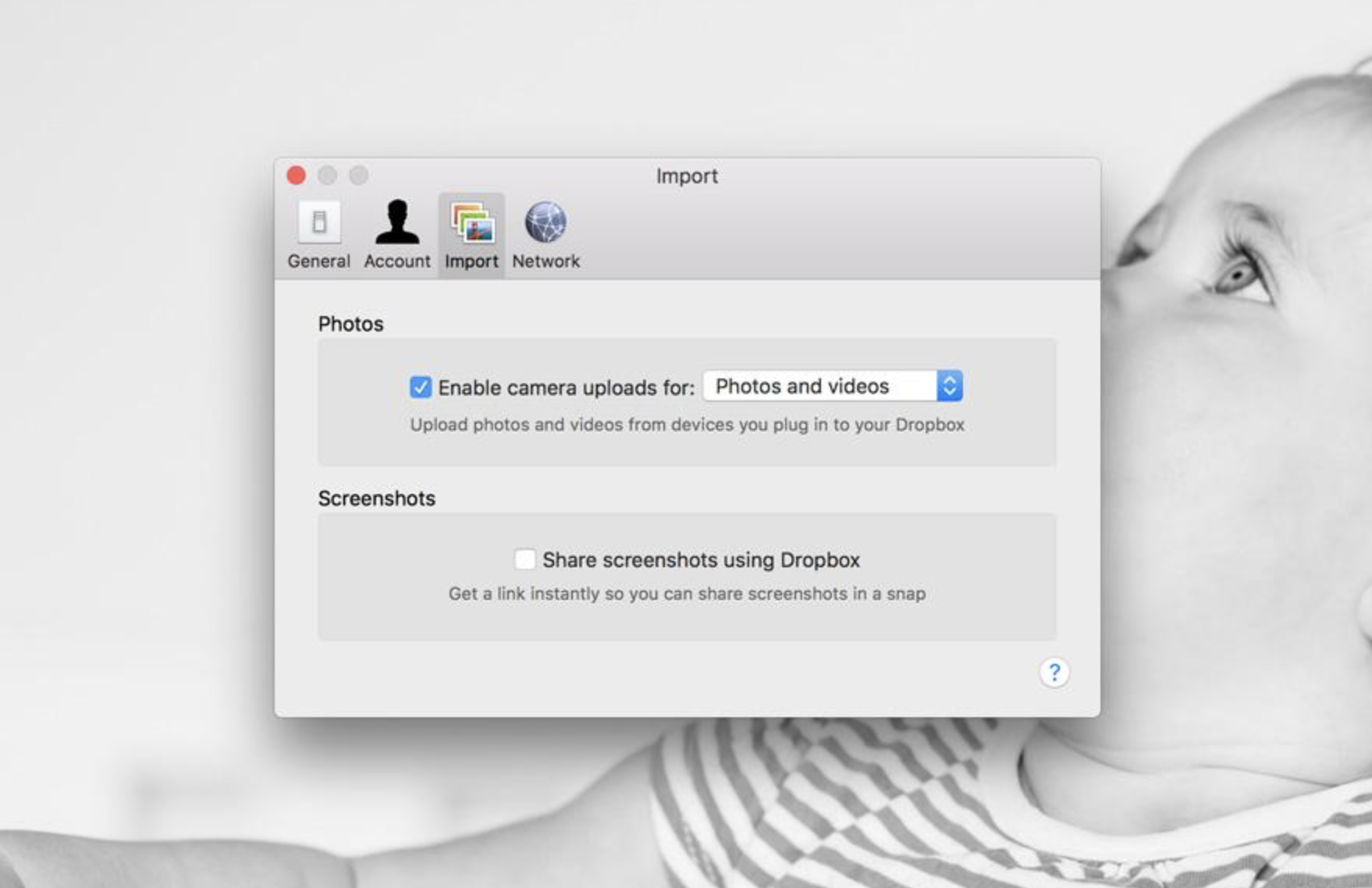Screen dimensions: 1372x888
Task: Open the General preferences pane icon
Action: coord(319,222)
